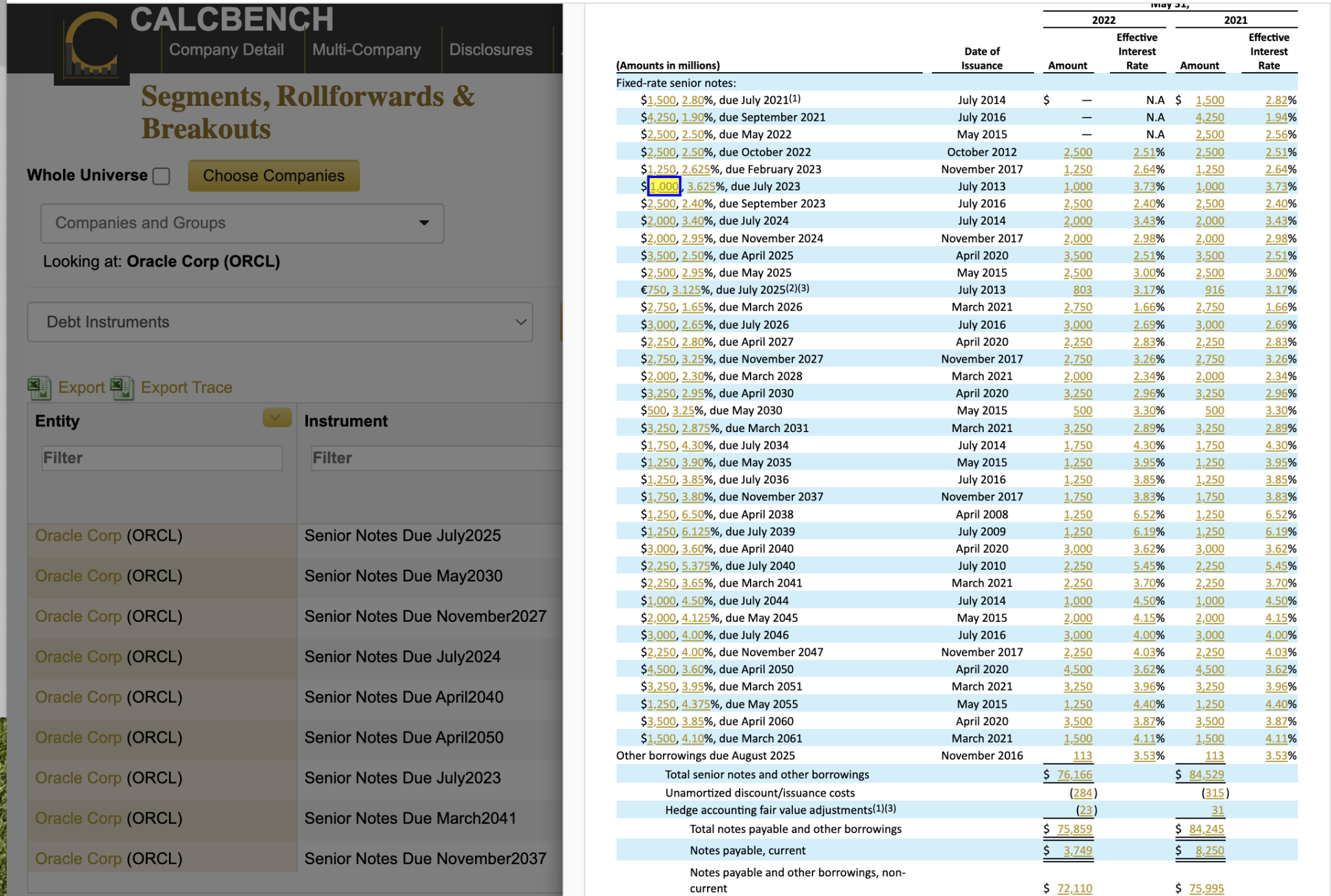Open the Disclosures menu item
The width and height of the screenshot is (1331, 896).
tap(491, 50)
